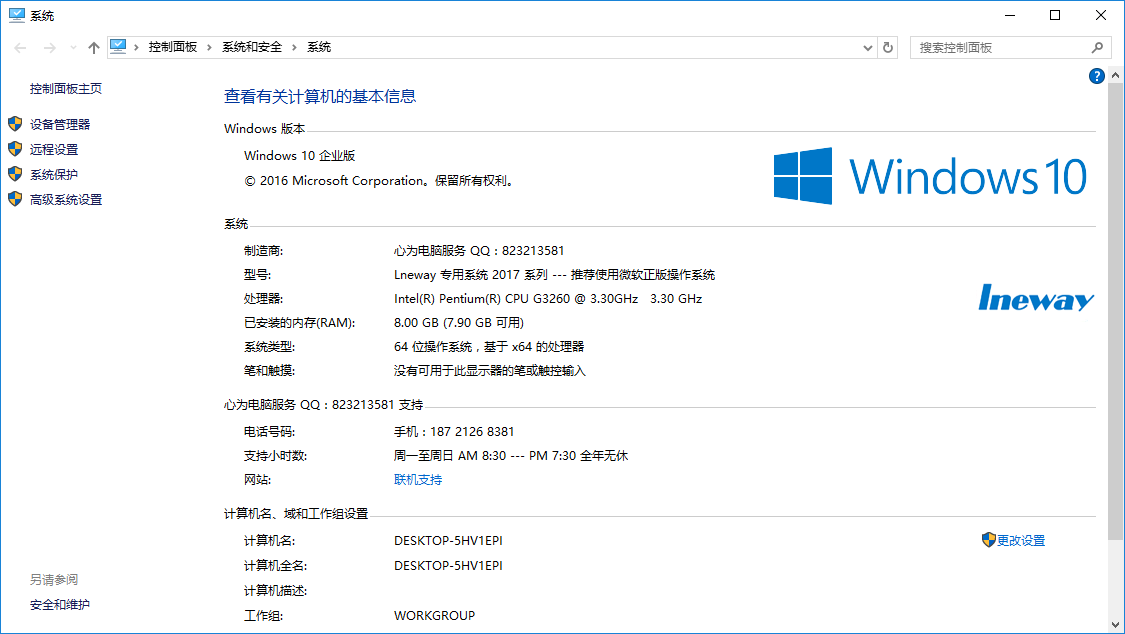The height and width of the screenshot is (634, 1125).
Task: Select 系统和安全 in the breadcrumb path
Action: (252, 47)
